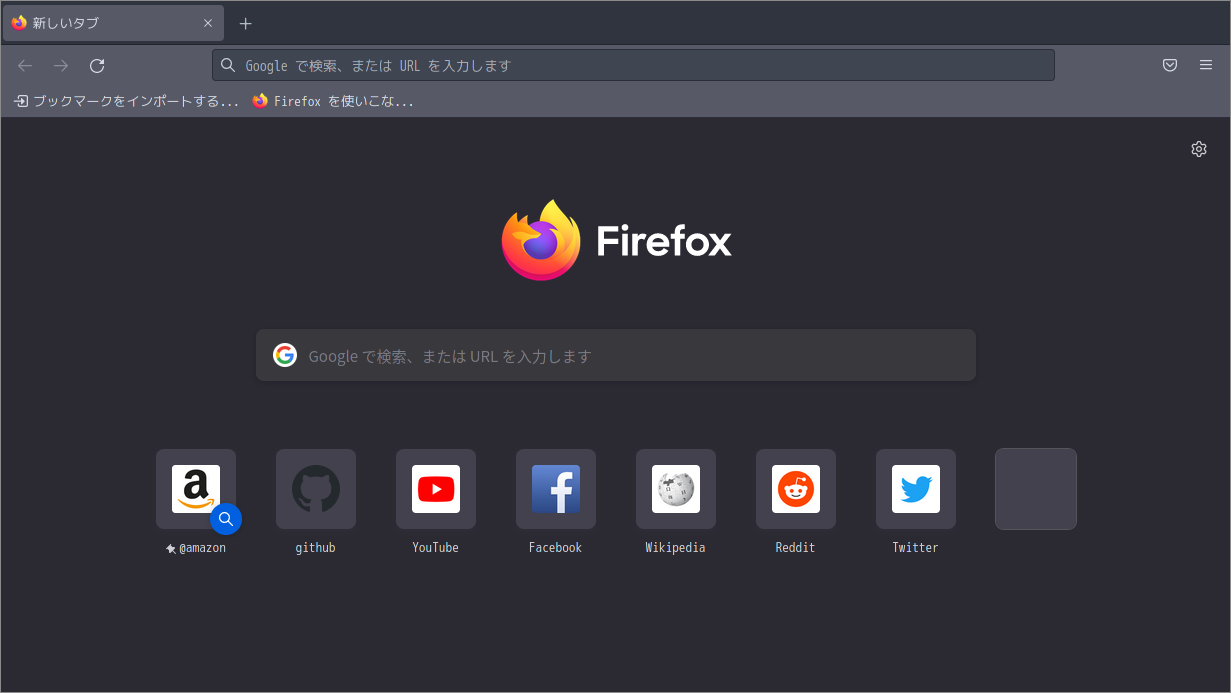The height and width of the screenshot is (693, 1231).
Task: Open the Save to Pocket button
Action: click(1170, 66)
